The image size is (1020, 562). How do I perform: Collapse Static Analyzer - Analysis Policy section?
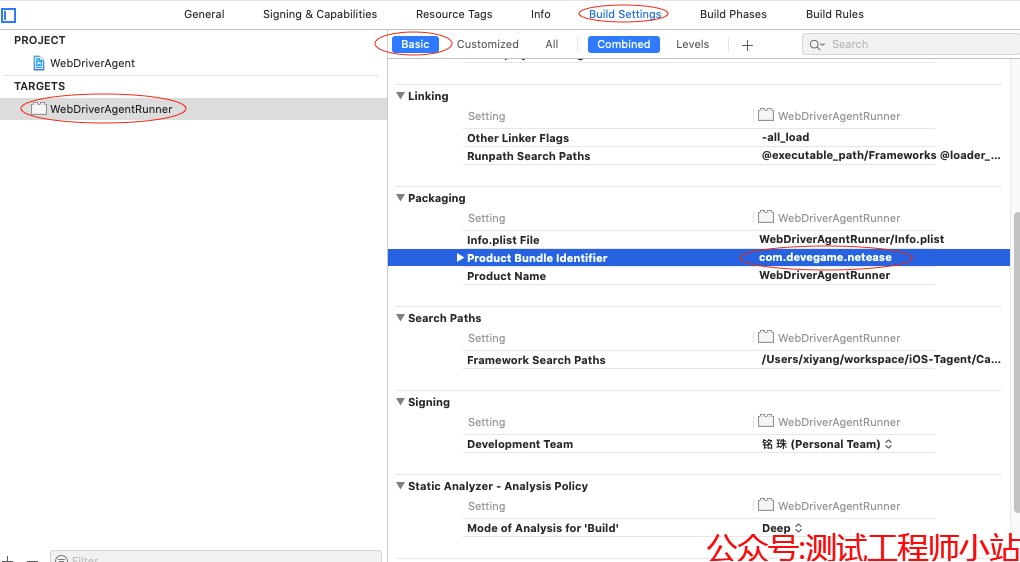pos(400,485)
